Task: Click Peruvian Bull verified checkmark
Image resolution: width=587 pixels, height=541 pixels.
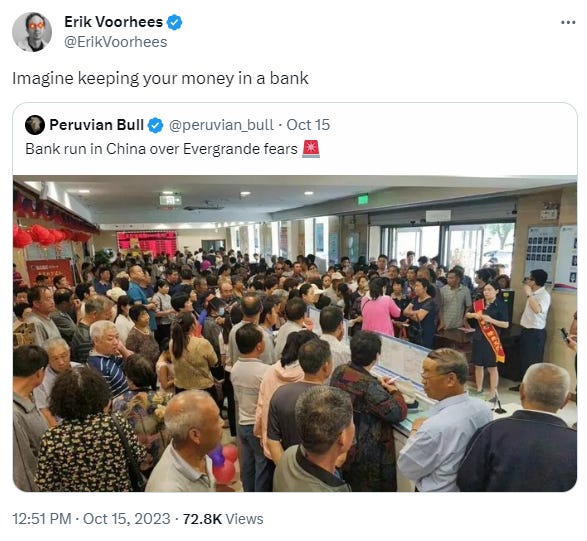Action: click(x=155, y=125)
